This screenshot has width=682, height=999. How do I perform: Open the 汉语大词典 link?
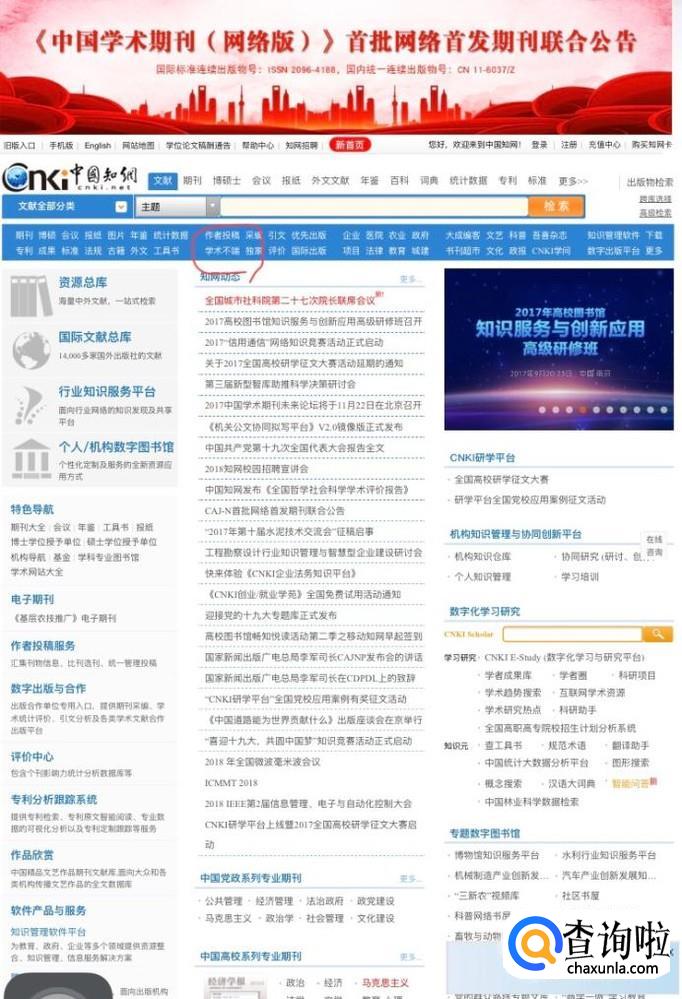(x=571, y=783)
